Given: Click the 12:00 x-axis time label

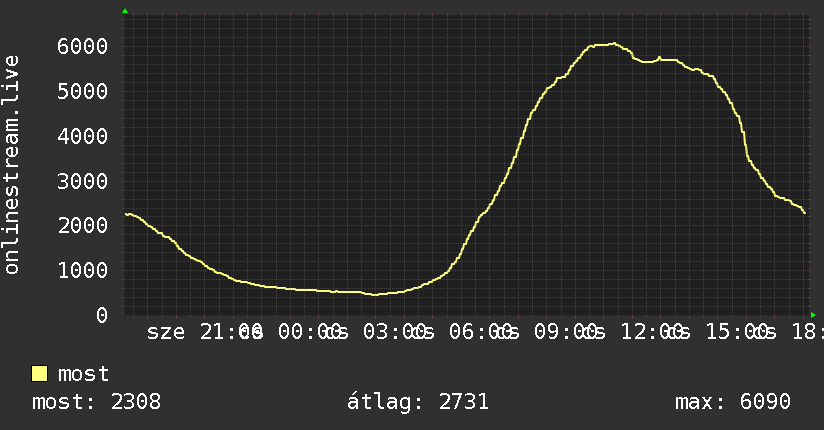Looking at the screenshot, I should coord(655,332).
